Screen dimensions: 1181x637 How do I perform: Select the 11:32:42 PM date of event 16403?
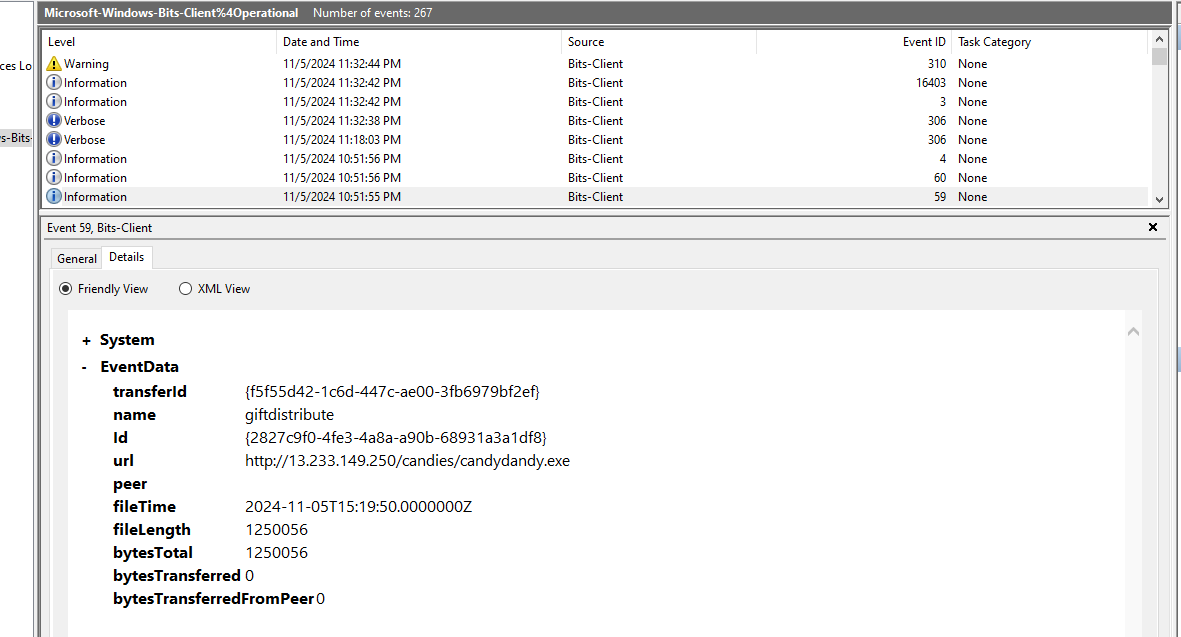tap(342, 83)
